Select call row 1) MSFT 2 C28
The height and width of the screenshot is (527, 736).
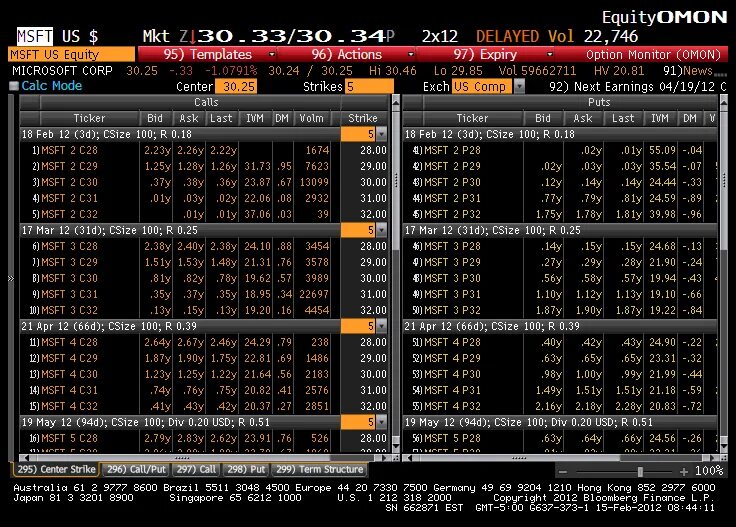(x=204, y=150)
